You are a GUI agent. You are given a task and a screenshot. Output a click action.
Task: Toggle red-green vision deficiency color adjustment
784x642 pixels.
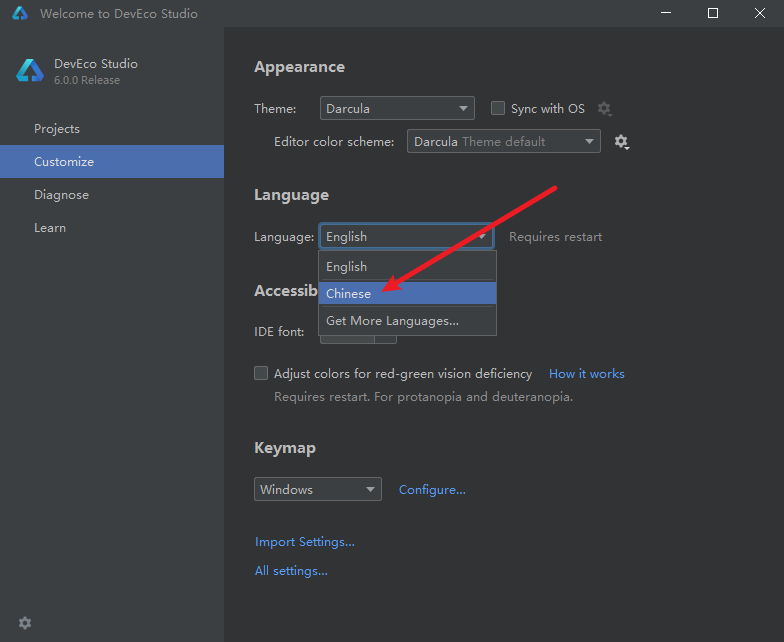click(x=261, y=373)
